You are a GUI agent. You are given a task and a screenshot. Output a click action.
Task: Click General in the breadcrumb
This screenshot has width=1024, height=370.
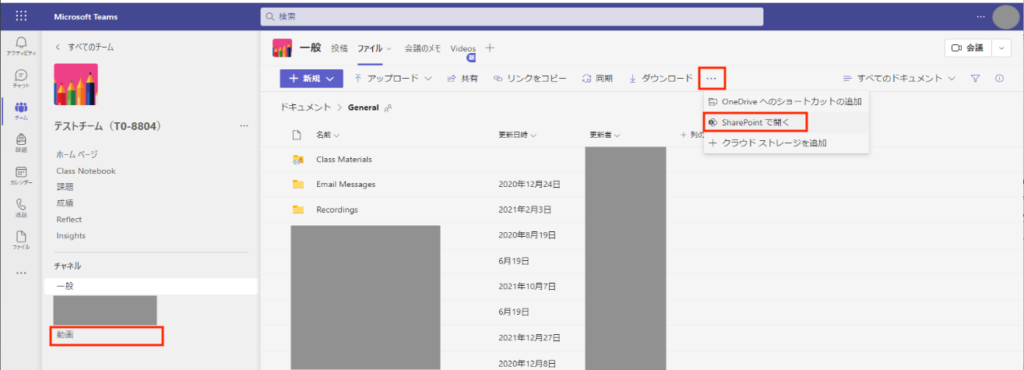[363, 107]
